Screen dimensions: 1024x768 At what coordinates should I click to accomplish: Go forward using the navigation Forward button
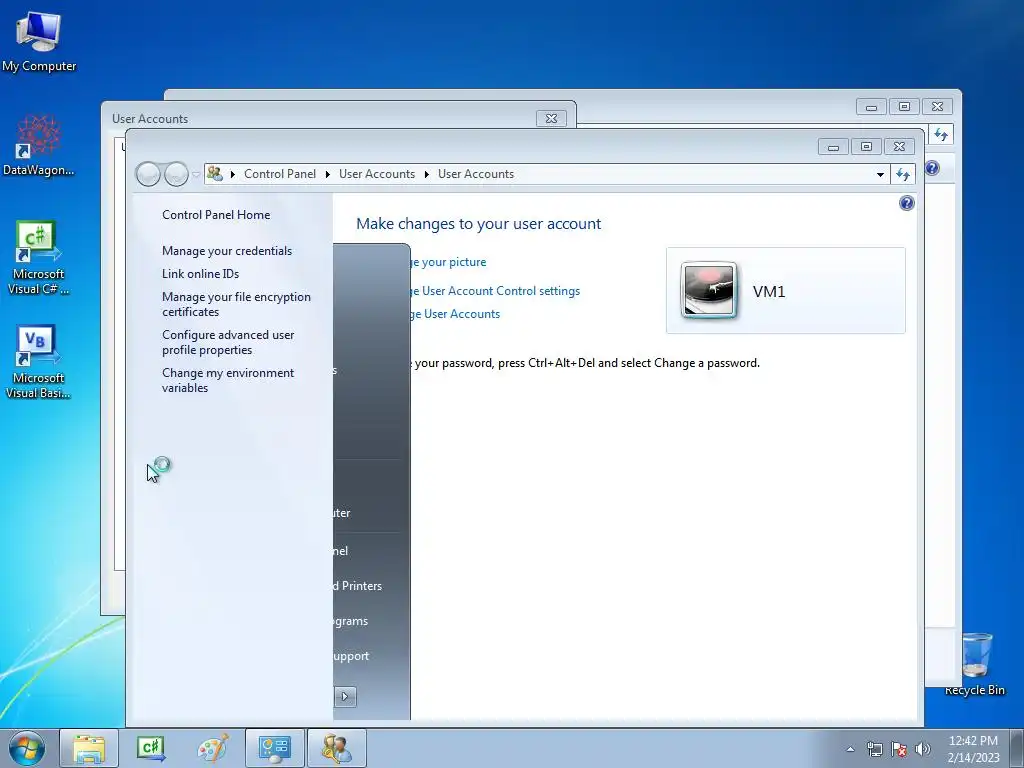point(176,174)
